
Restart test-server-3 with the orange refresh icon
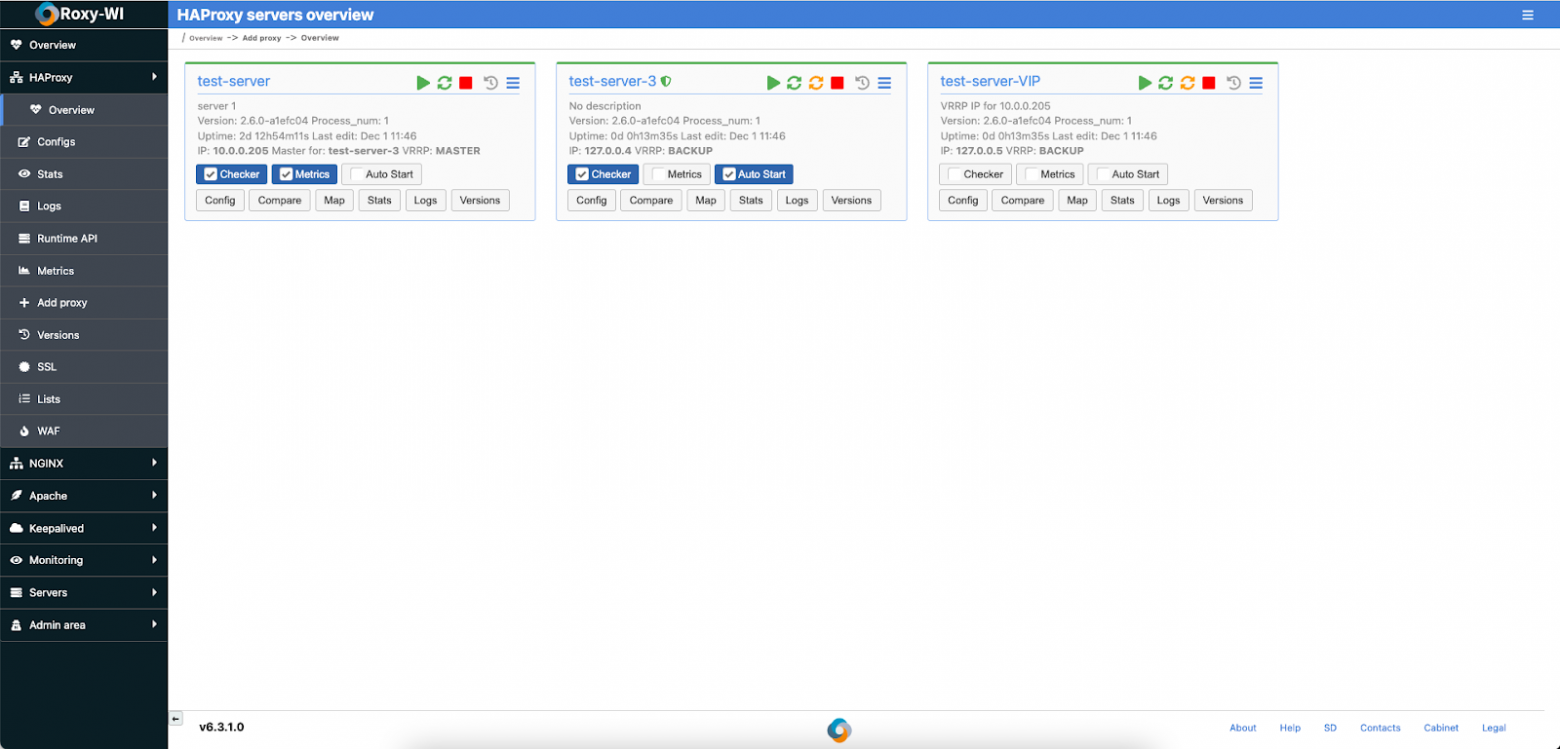[816, 83]
